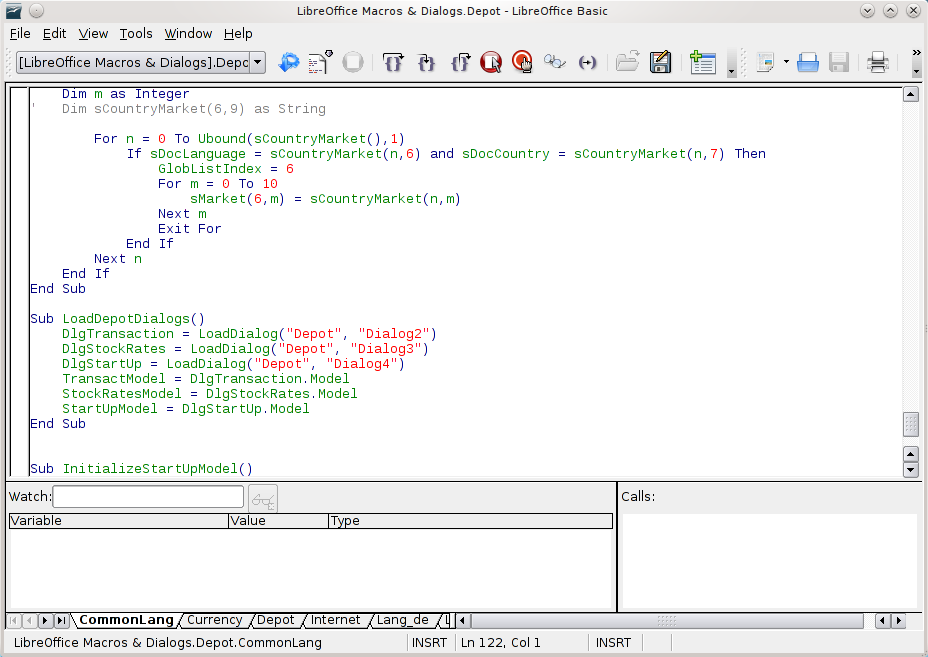This screenshot has height=657, width=928.
Task: Run the BASIC macro icon
Action: point(289,62)
